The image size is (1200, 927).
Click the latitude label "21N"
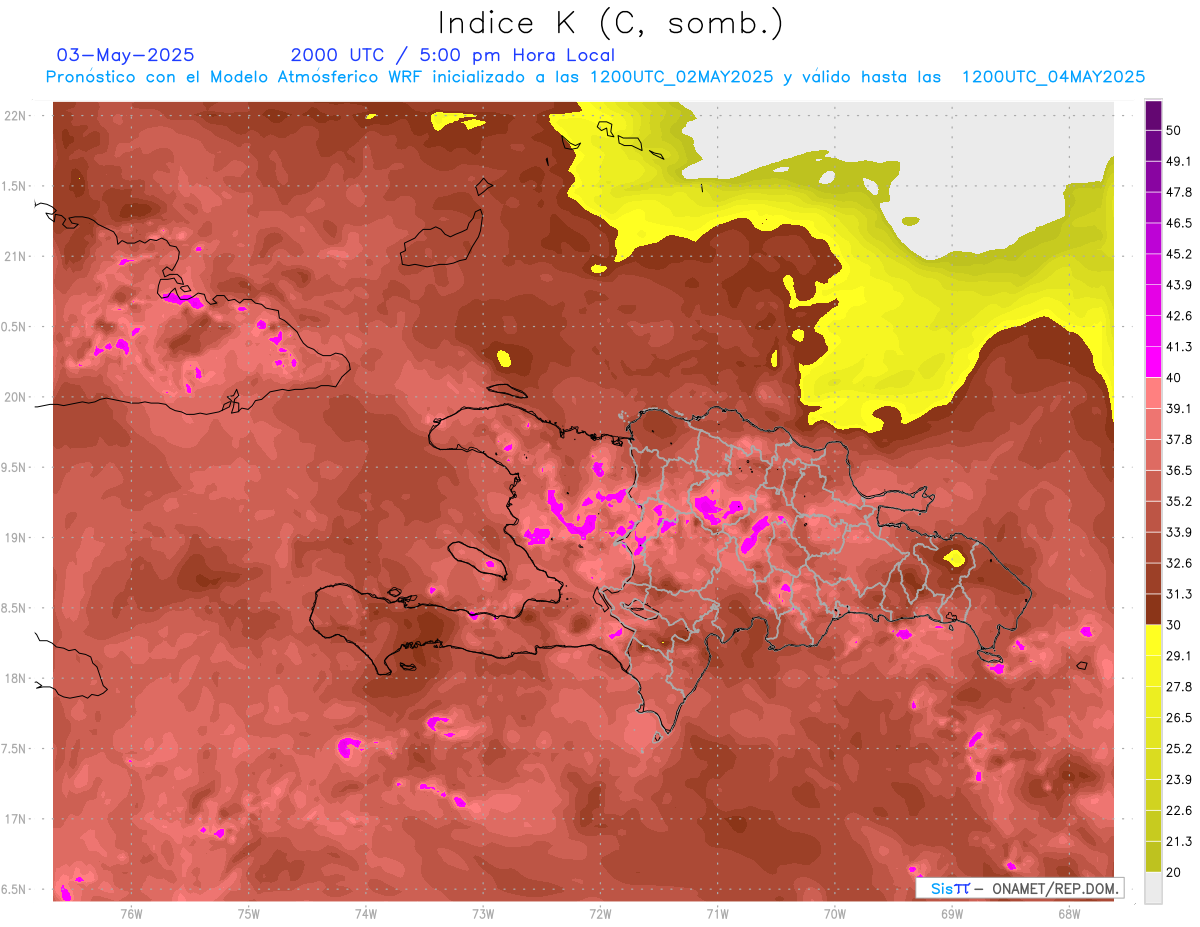(x=17, y=256)
